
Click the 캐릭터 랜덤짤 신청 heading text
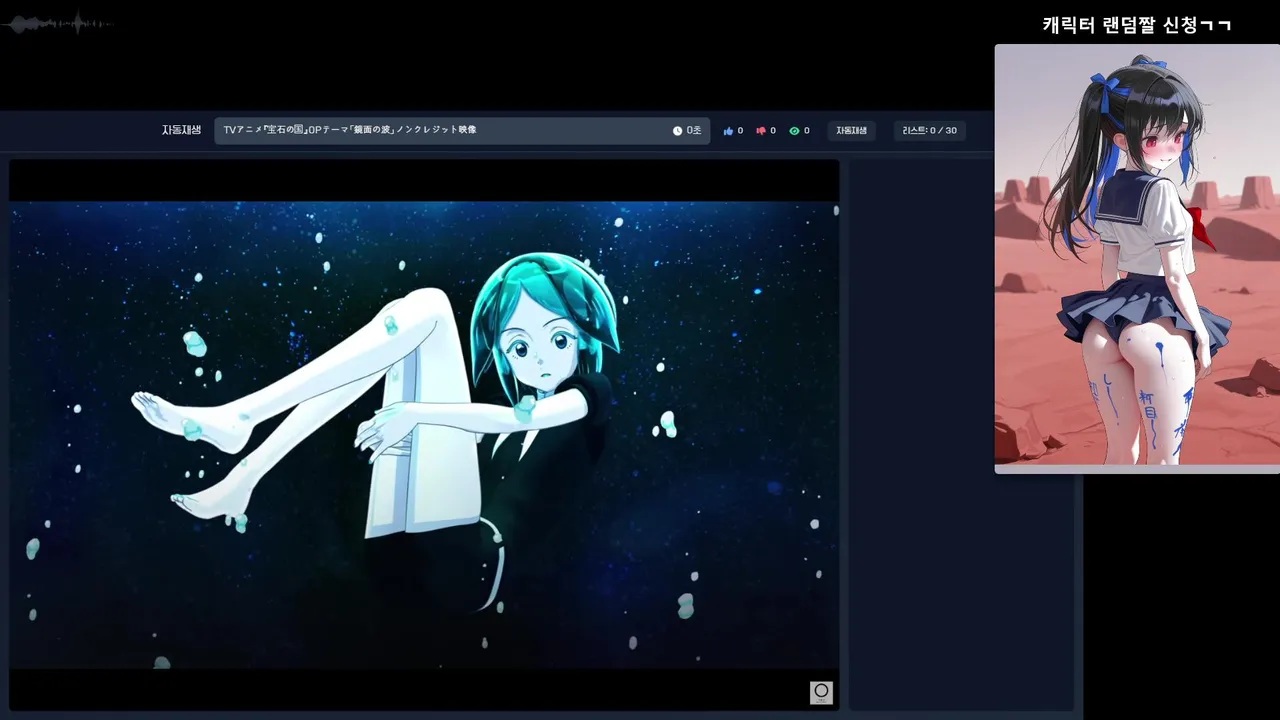pos(1137,25)
